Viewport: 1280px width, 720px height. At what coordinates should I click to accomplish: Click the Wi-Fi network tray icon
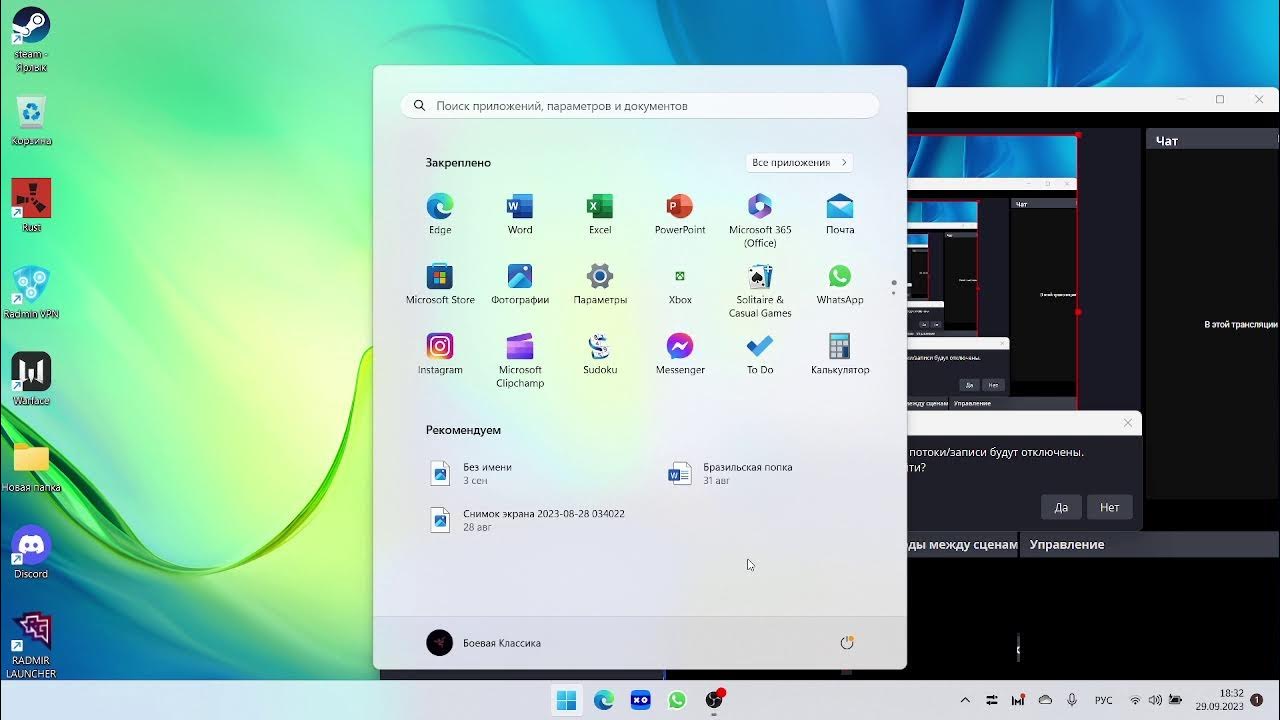tap(1135, 700)
